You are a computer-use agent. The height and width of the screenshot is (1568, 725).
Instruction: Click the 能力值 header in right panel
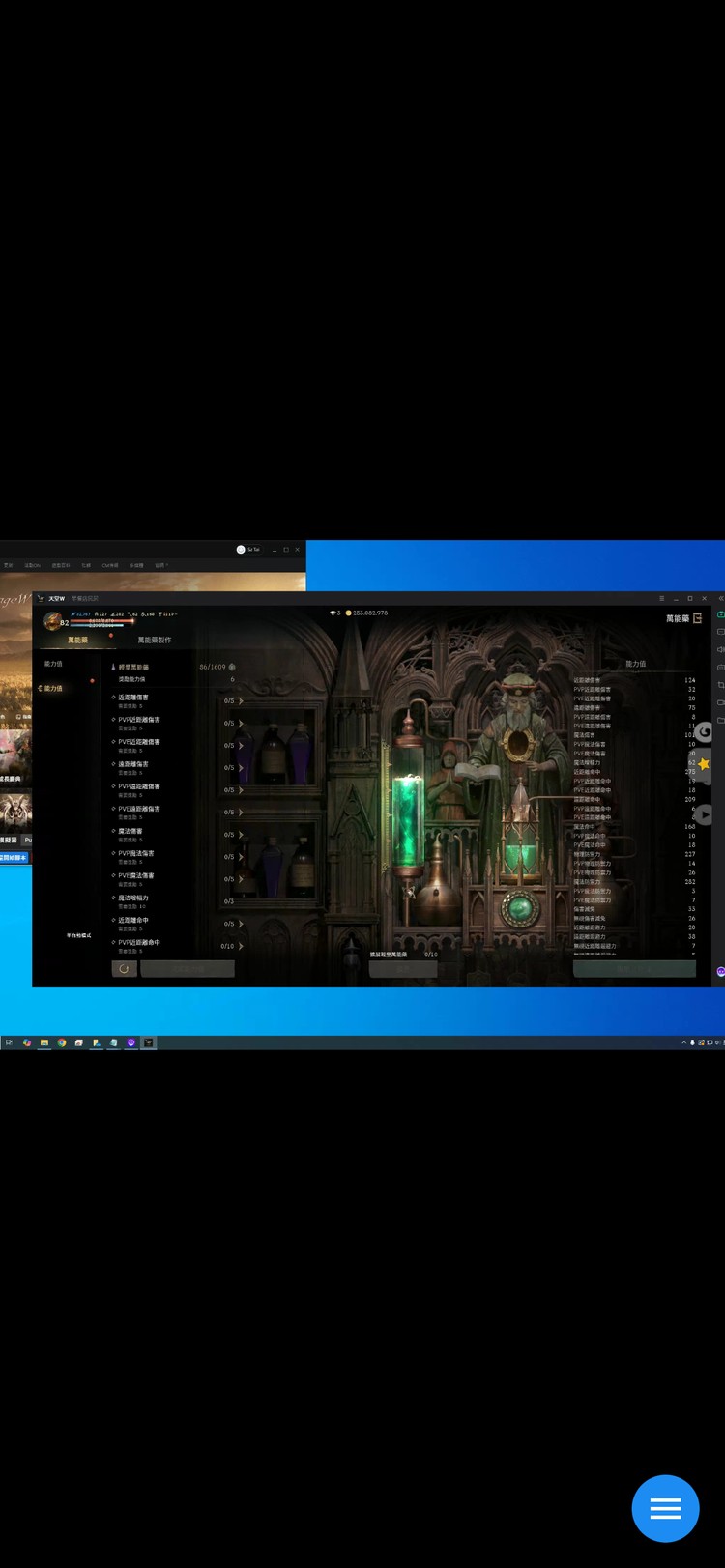click(x=635, y=664)
